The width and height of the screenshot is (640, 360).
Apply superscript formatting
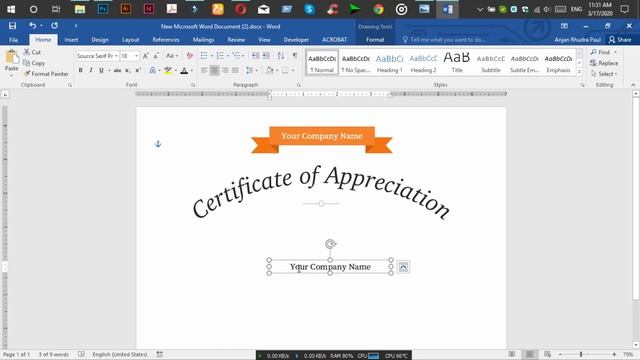click(x=138, y=70)
